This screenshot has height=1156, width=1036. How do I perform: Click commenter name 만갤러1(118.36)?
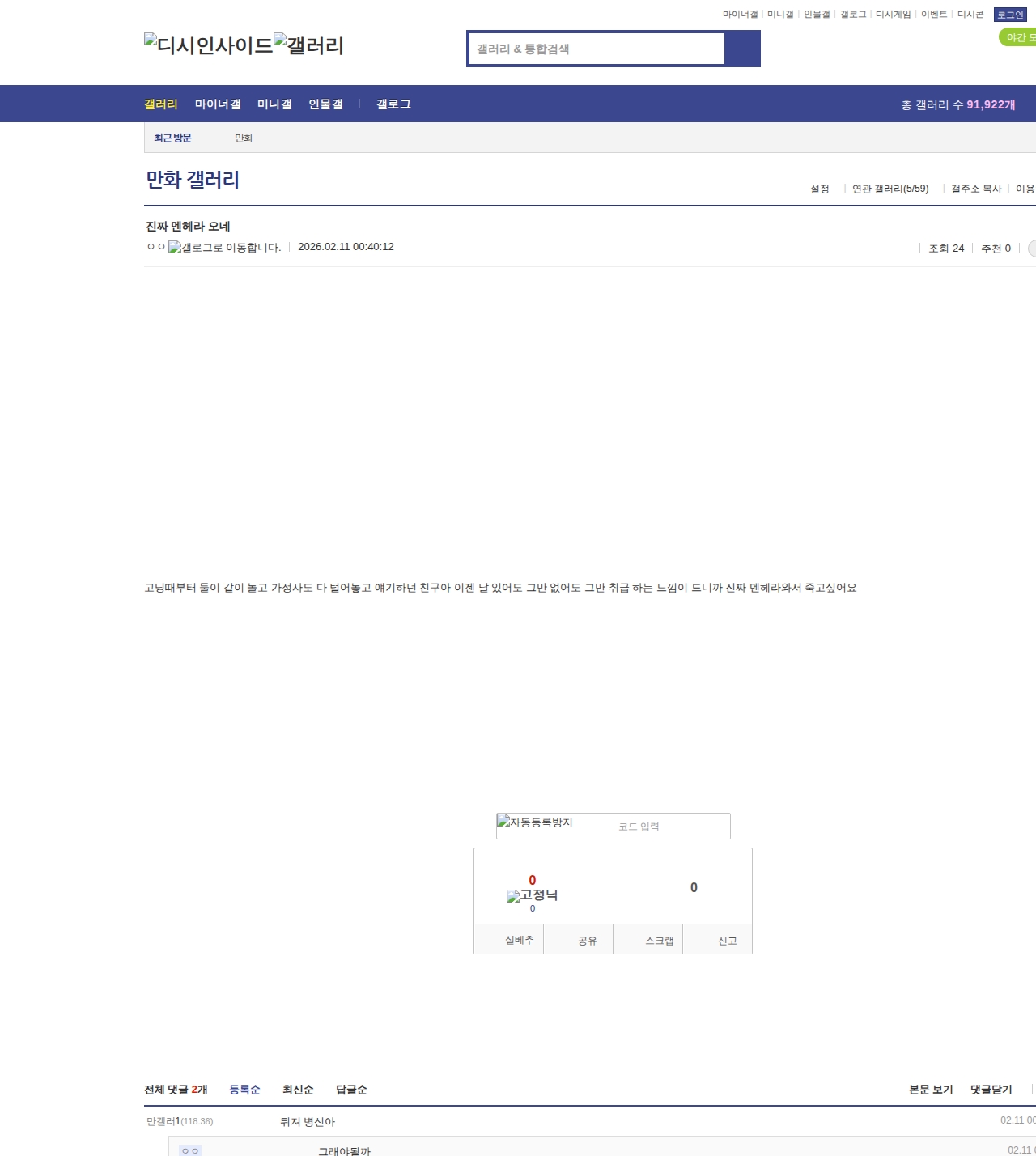180,1121
